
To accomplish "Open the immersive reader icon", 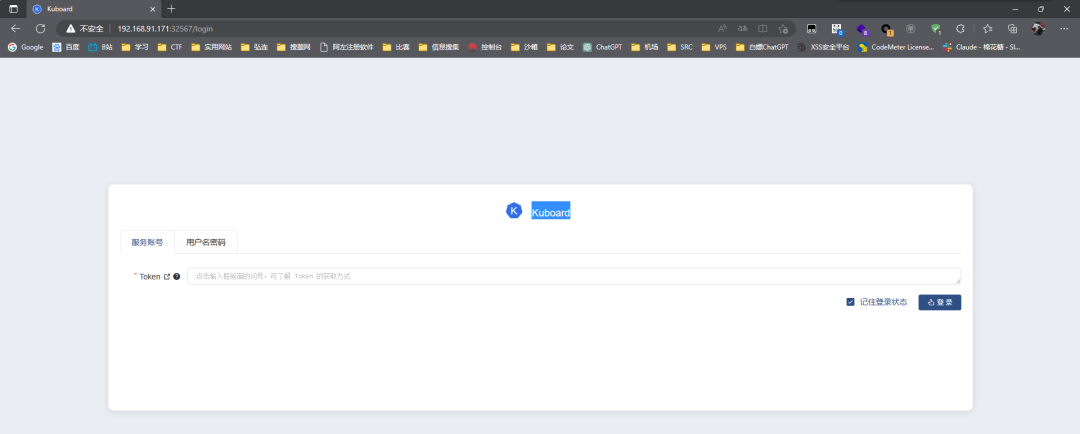I will [762, 29].
